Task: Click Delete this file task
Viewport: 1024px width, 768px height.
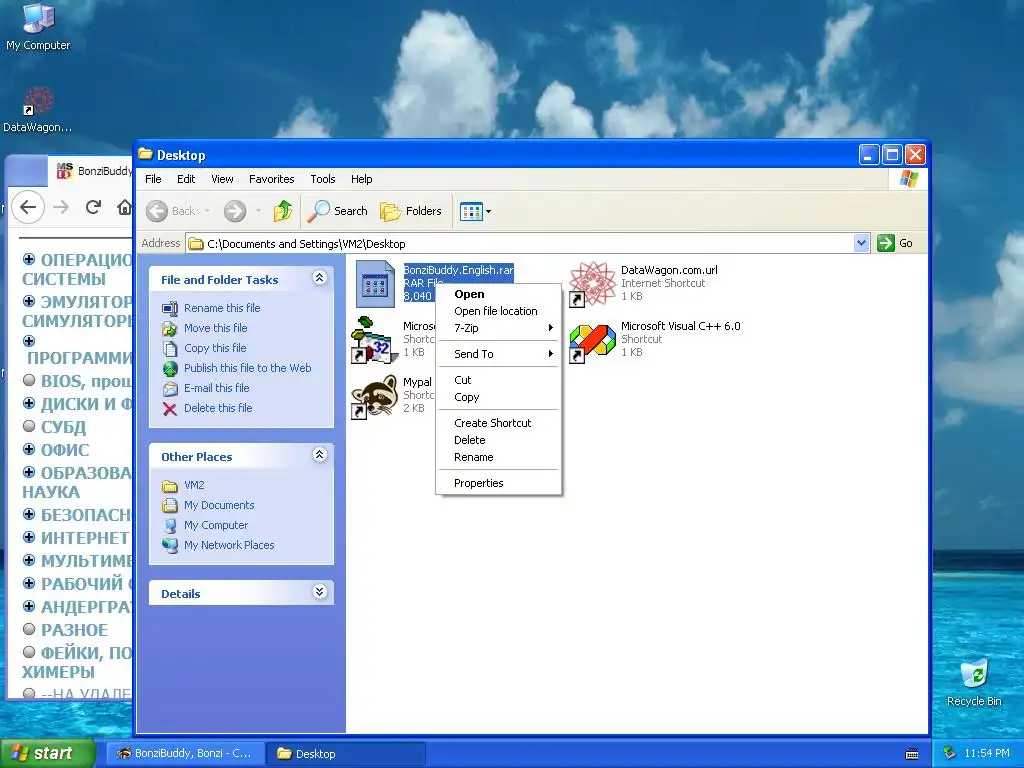Action: click(218, 408)
